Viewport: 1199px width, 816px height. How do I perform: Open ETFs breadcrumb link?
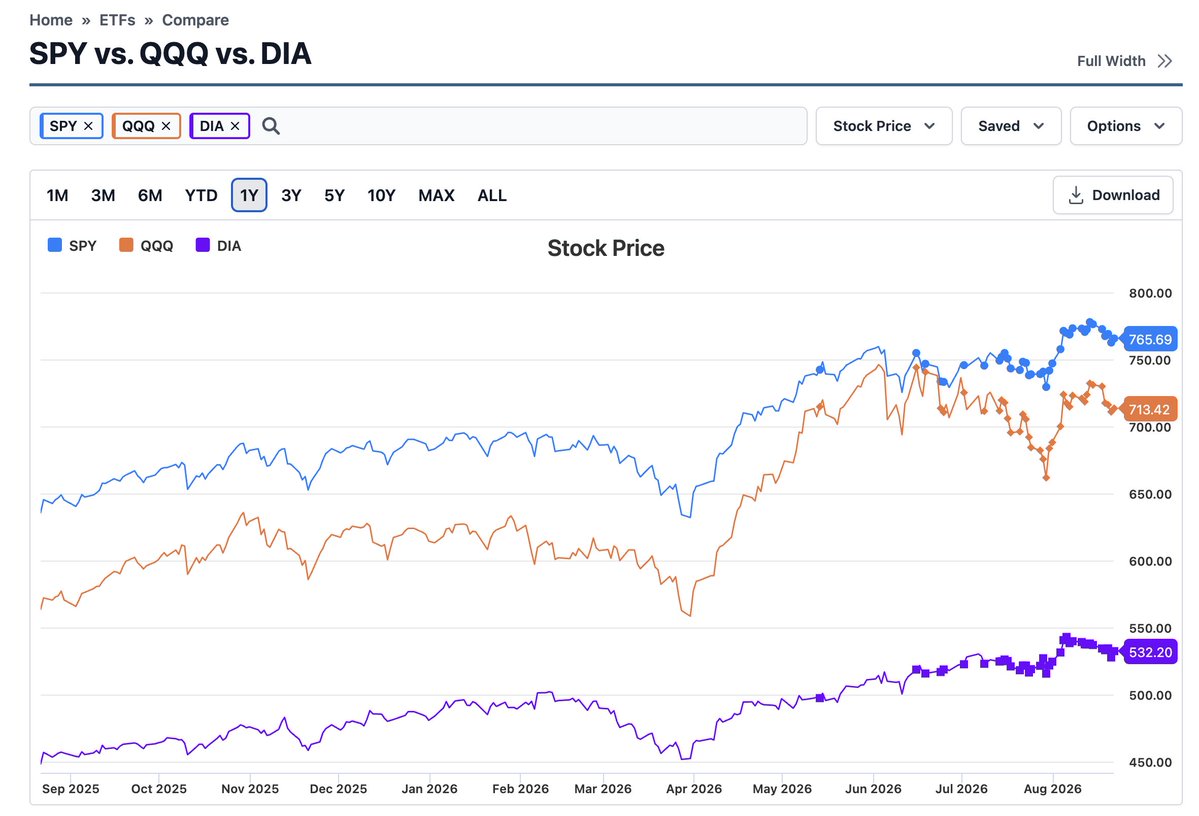[x=117, y=20]
